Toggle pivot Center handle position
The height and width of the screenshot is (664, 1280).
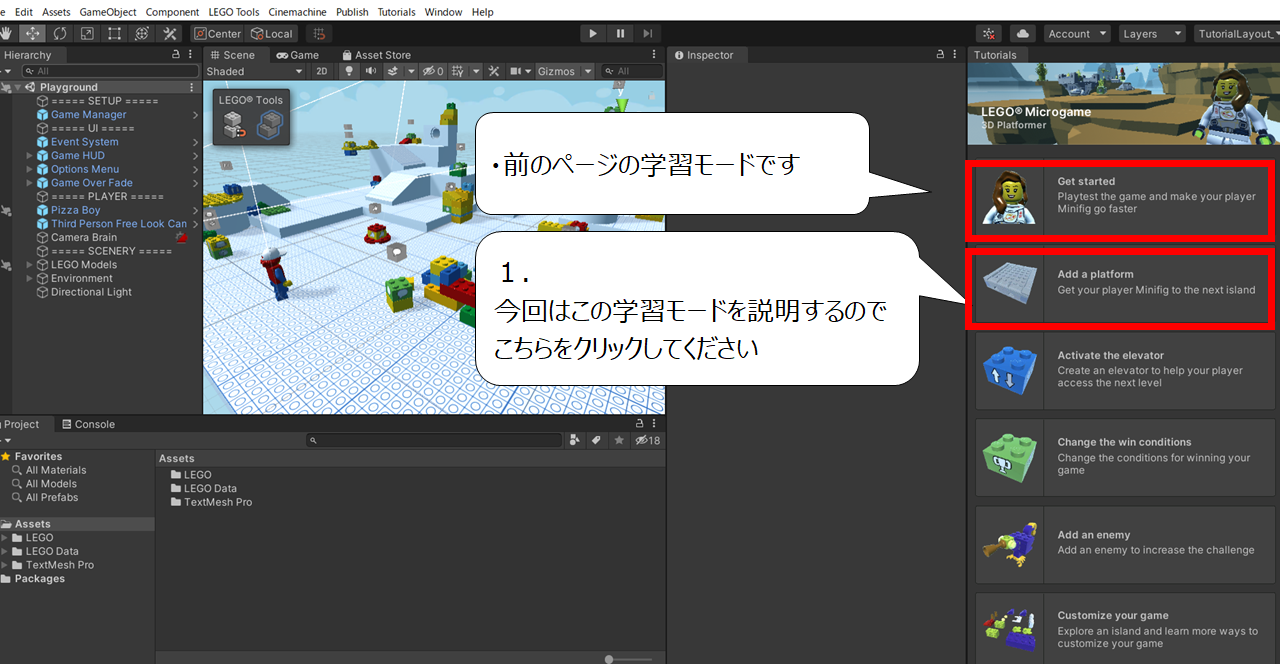click(217, 33)
